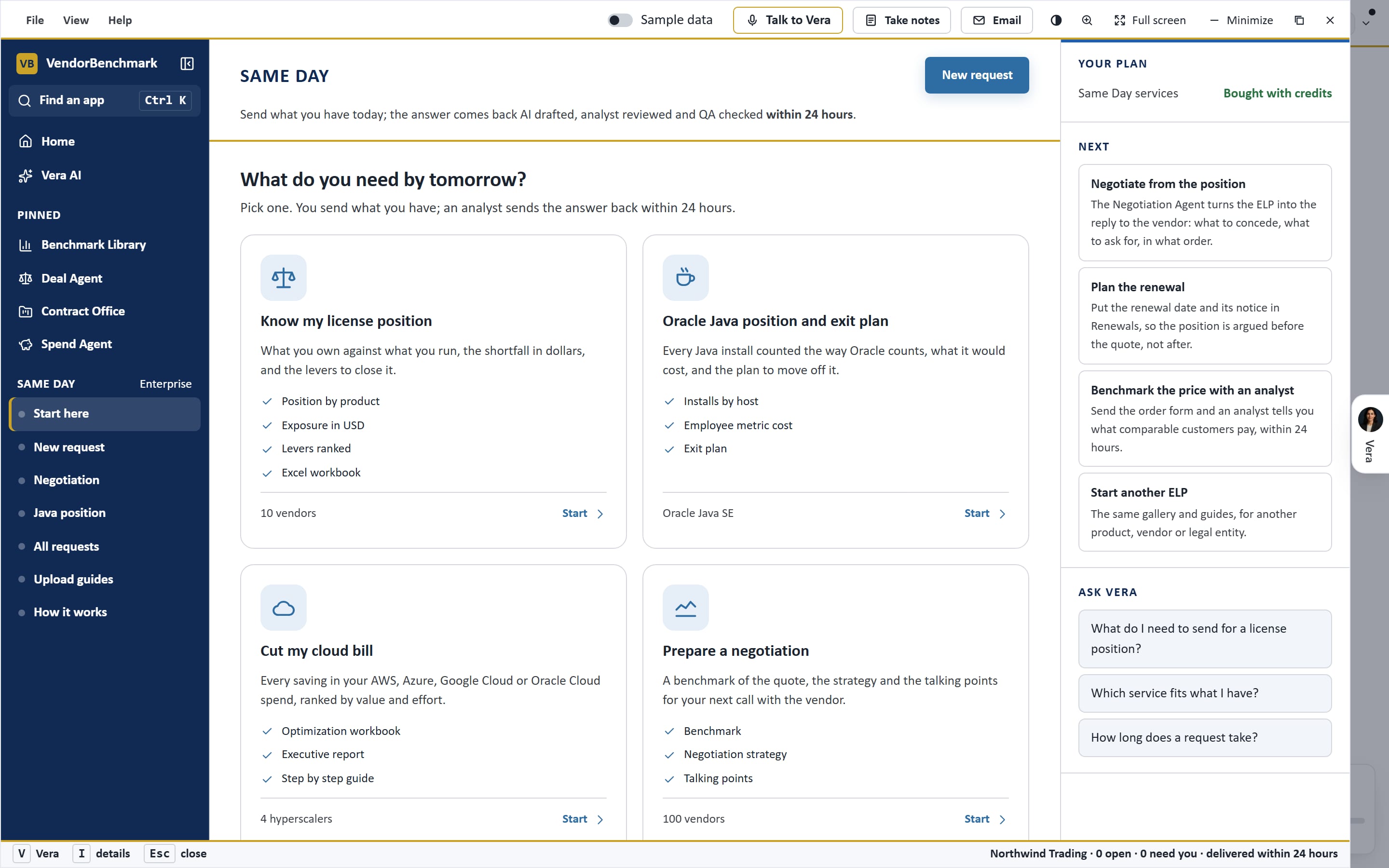Click the zoom magnifier icon in top bar
The width and height of the screenshot is (1389, 868).
pos(1087,20)
